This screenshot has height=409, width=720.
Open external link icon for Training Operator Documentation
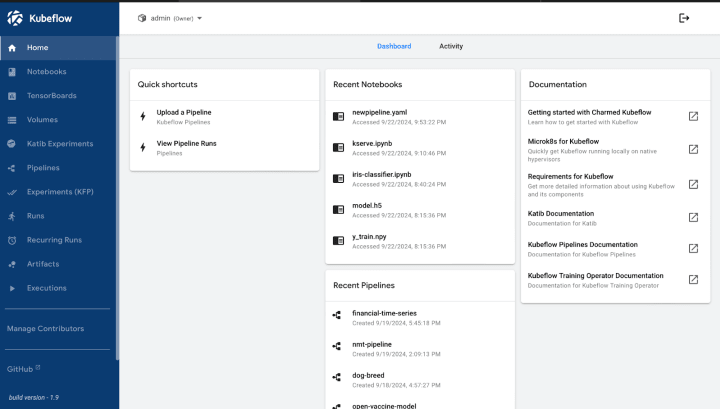(693, 280)
